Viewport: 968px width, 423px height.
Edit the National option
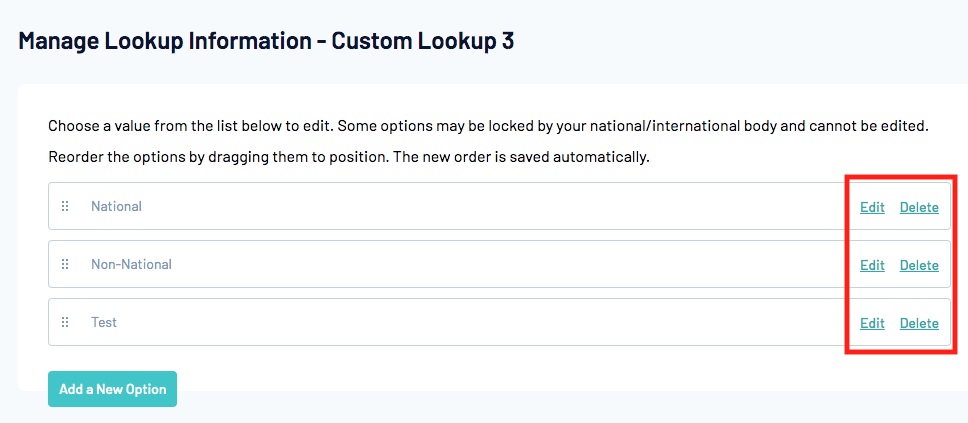872,208
